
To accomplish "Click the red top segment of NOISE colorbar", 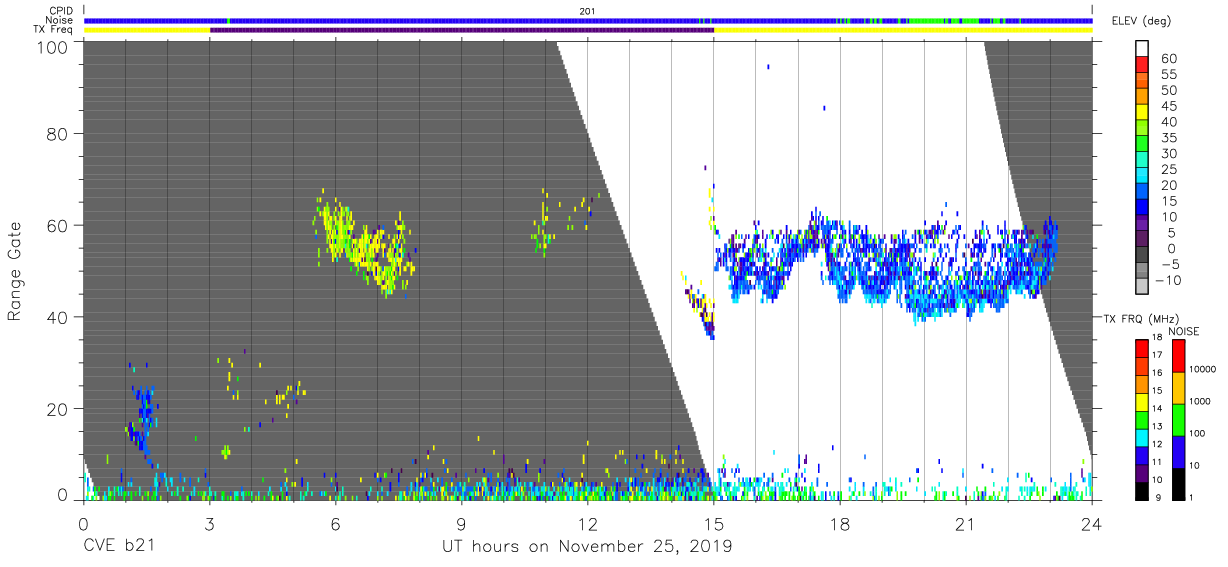I will click(1179, 355).
